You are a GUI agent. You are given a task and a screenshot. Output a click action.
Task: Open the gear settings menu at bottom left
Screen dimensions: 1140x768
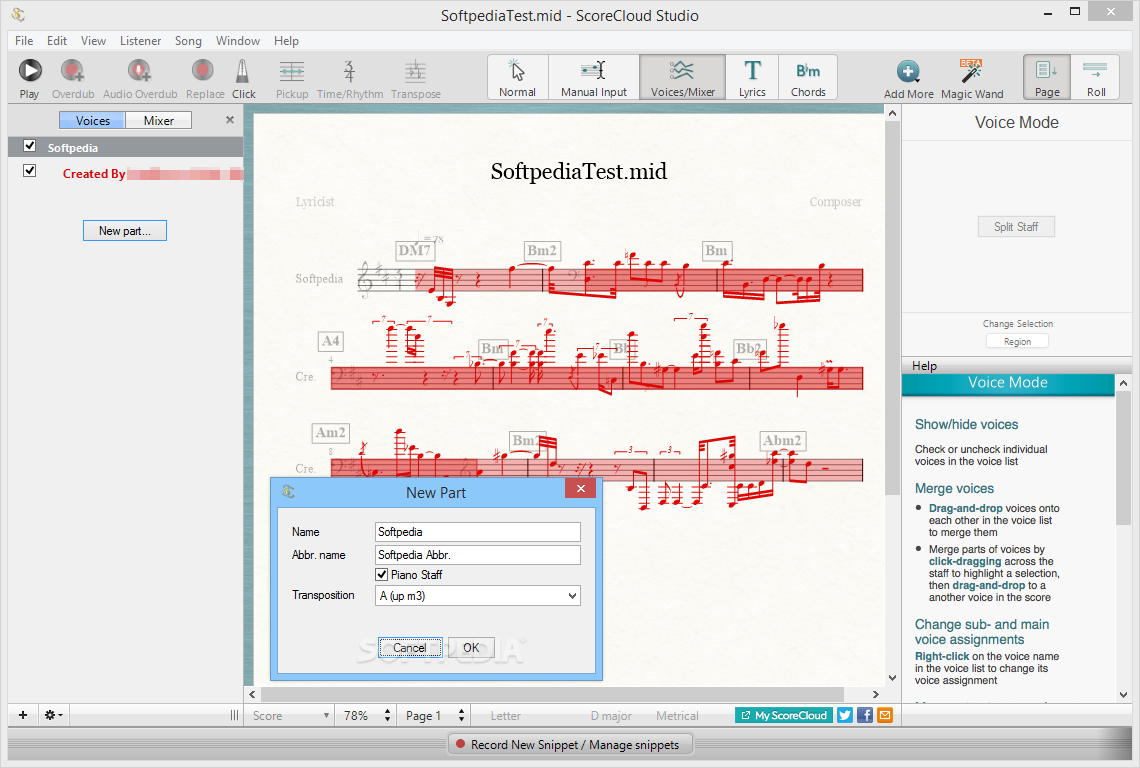(53, 715)
